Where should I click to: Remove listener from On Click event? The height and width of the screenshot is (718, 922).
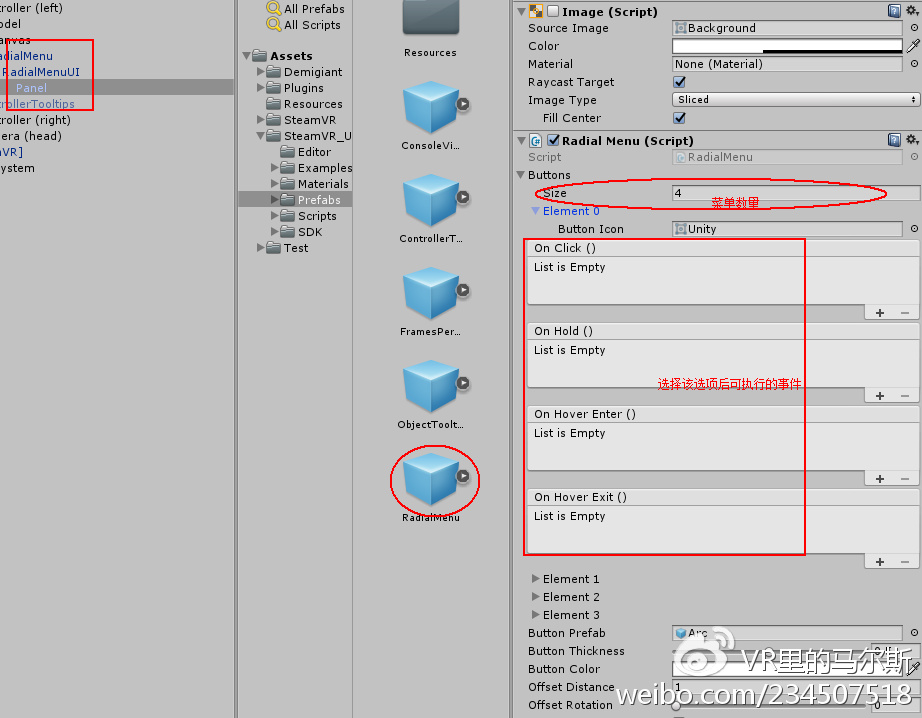tap(905, 313)
